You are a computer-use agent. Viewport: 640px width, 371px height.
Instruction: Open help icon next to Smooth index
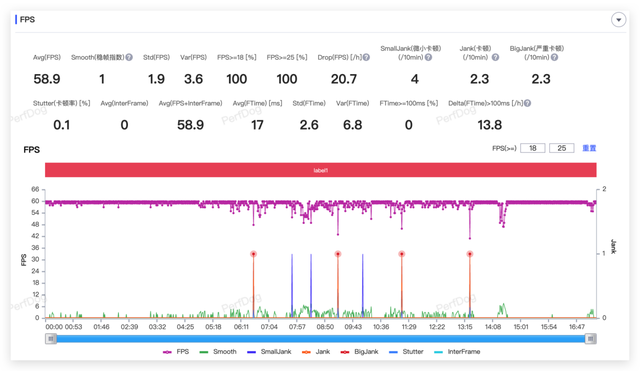point(129,58)
